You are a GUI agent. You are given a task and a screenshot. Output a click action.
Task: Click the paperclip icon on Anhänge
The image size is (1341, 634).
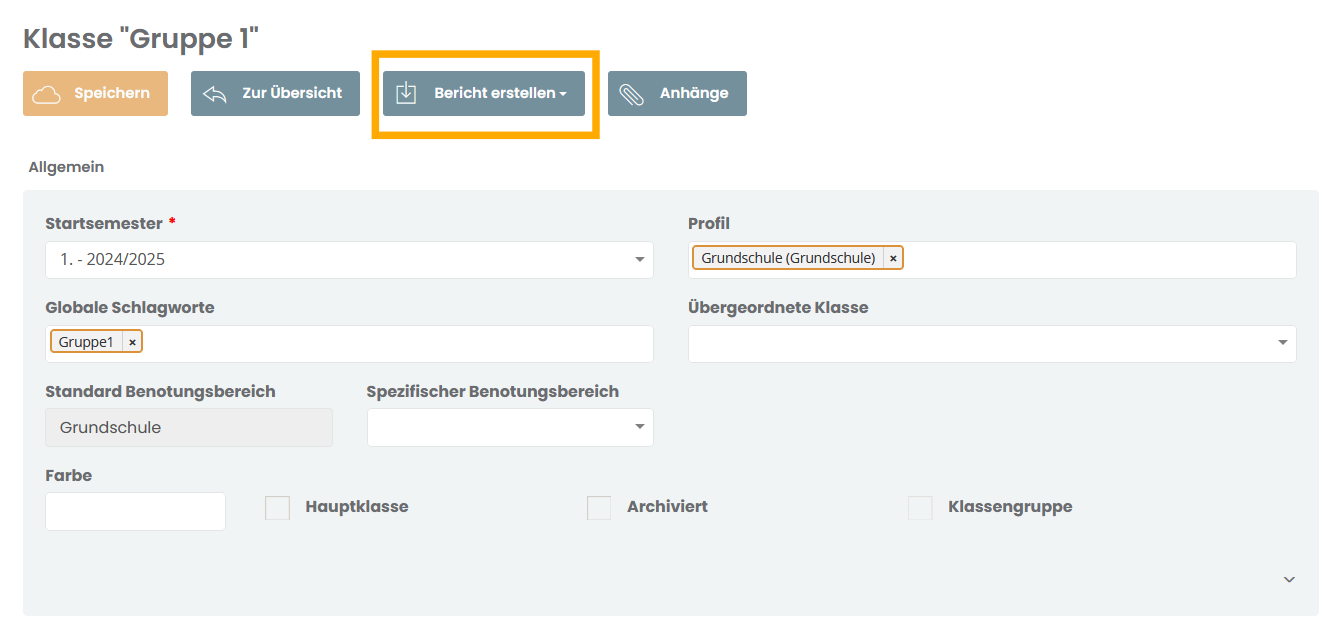[632, 94]
